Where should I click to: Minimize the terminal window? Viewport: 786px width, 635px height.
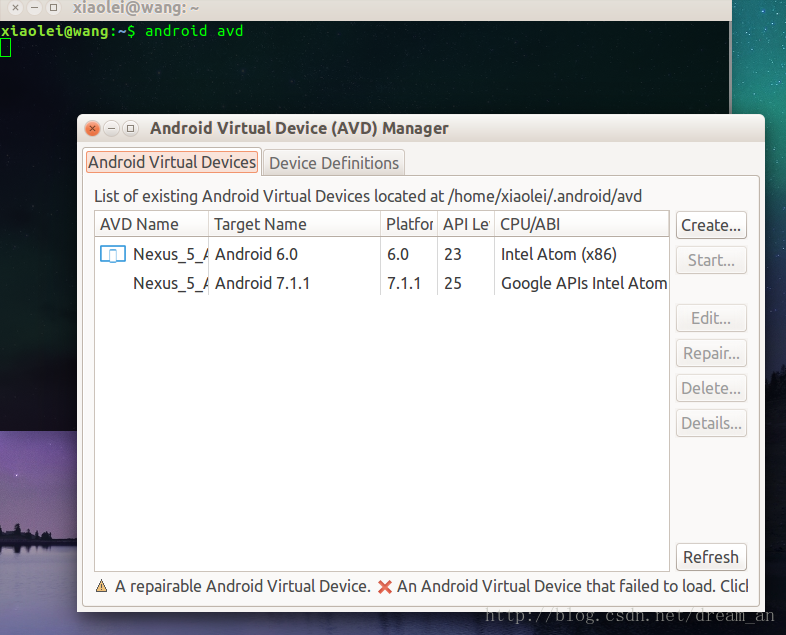pos(34,8)
